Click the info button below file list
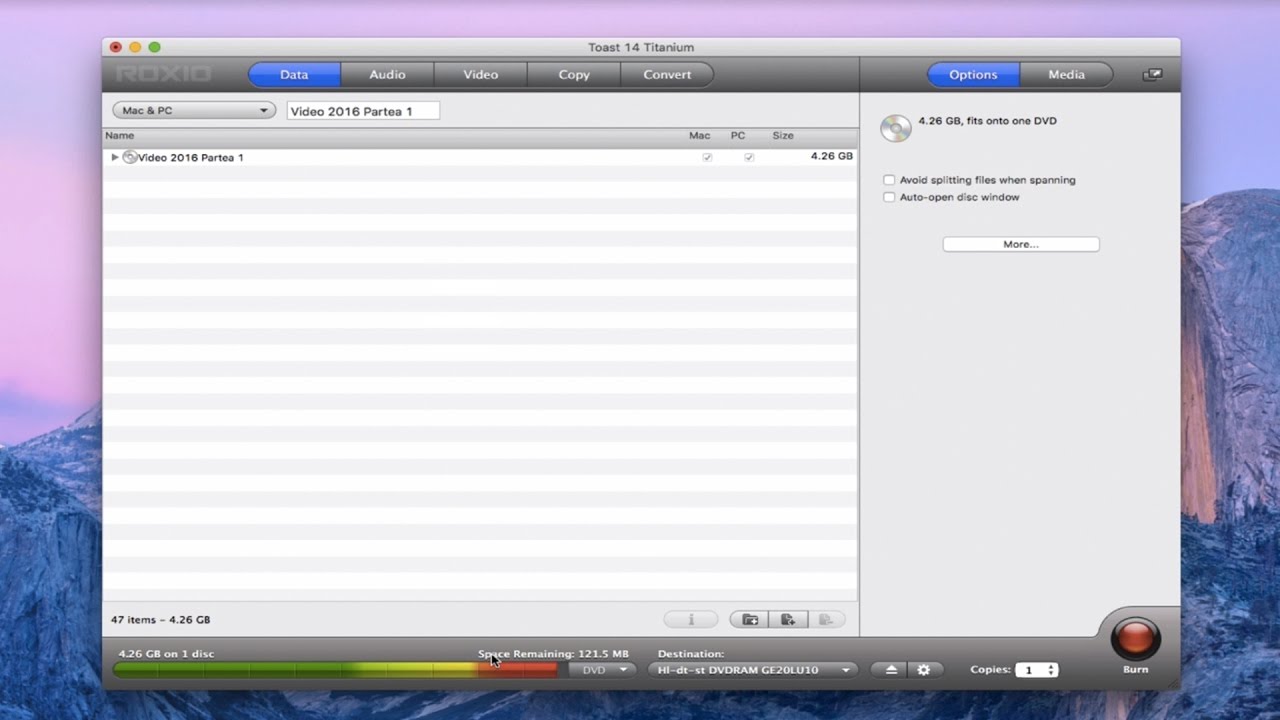Image resolution: width=1280 pixels, height=720 pixels. point(690,620)
